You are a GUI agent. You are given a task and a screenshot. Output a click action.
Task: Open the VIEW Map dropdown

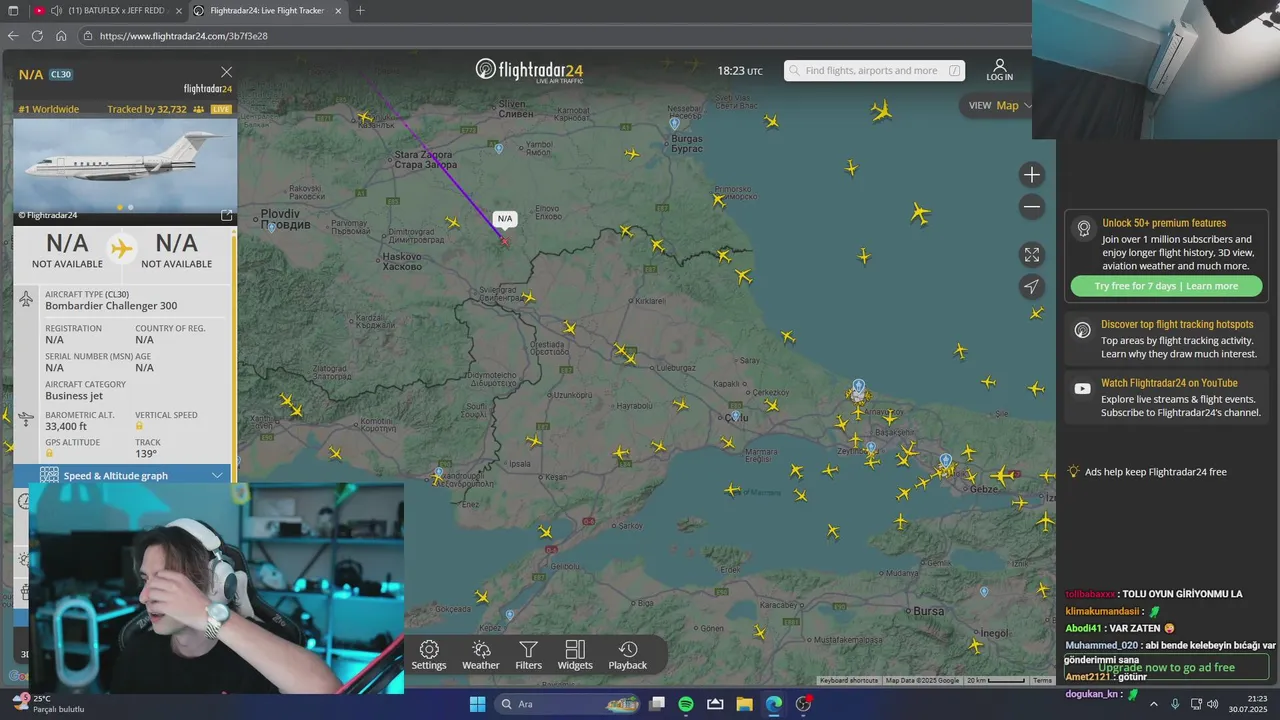(x=1000, y=105)
